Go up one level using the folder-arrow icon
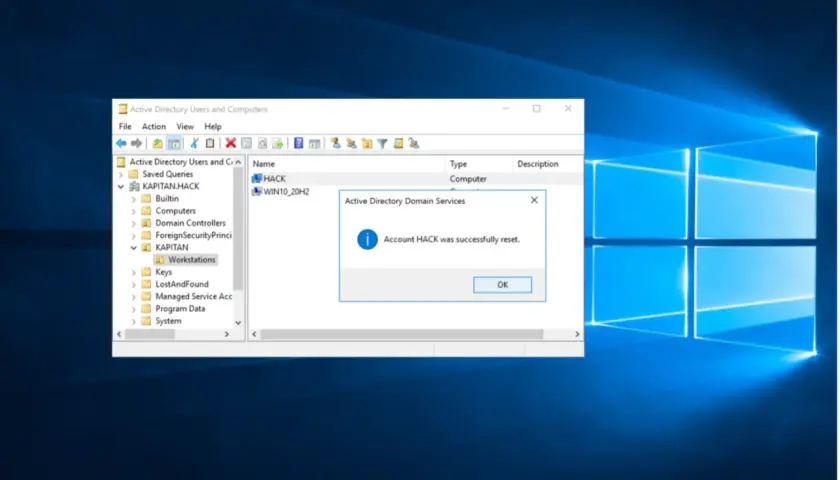840x480 pixels. point(158,143)
